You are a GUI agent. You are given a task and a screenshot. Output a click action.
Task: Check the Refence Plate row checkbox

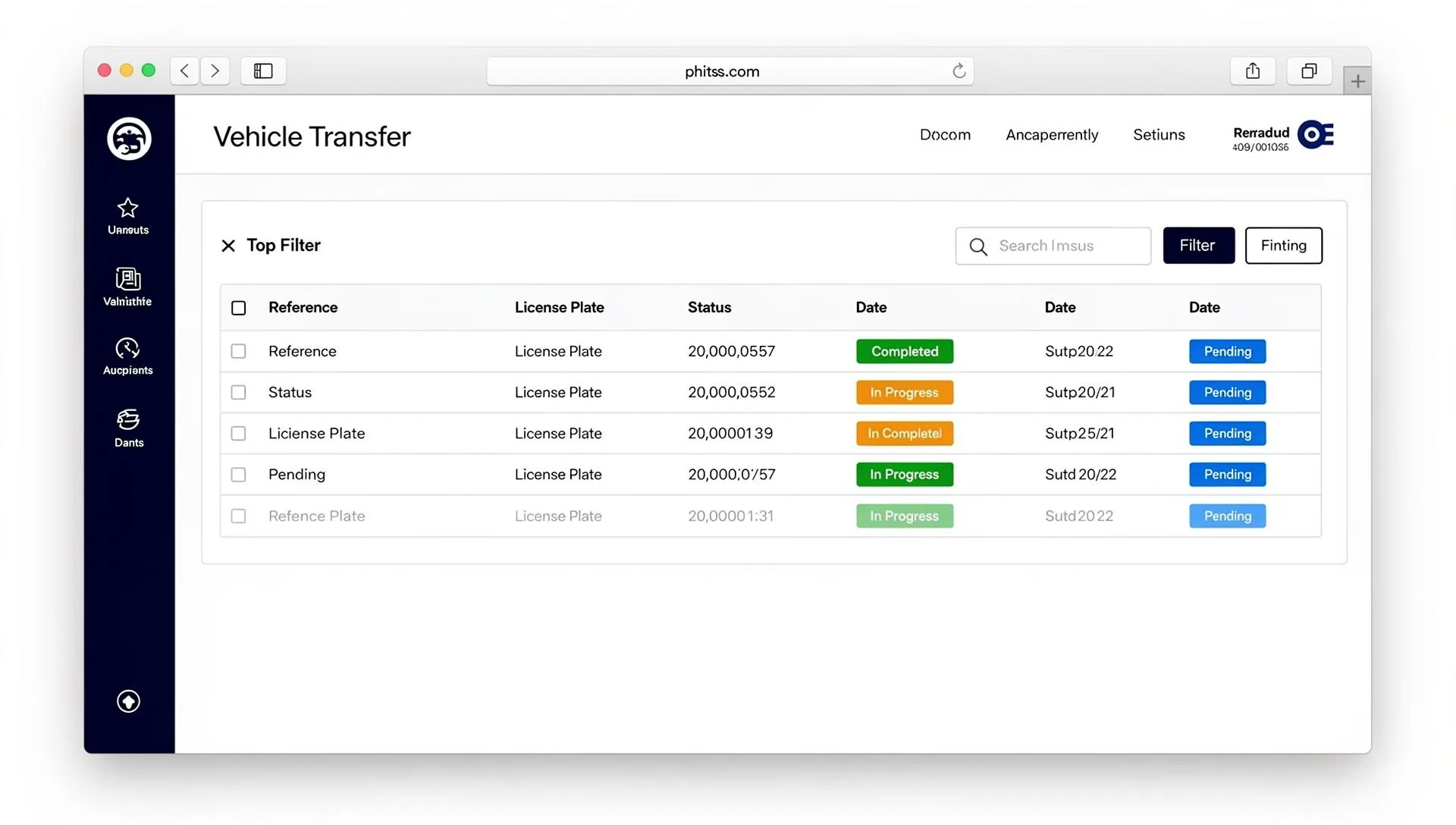tap(239, 516)
